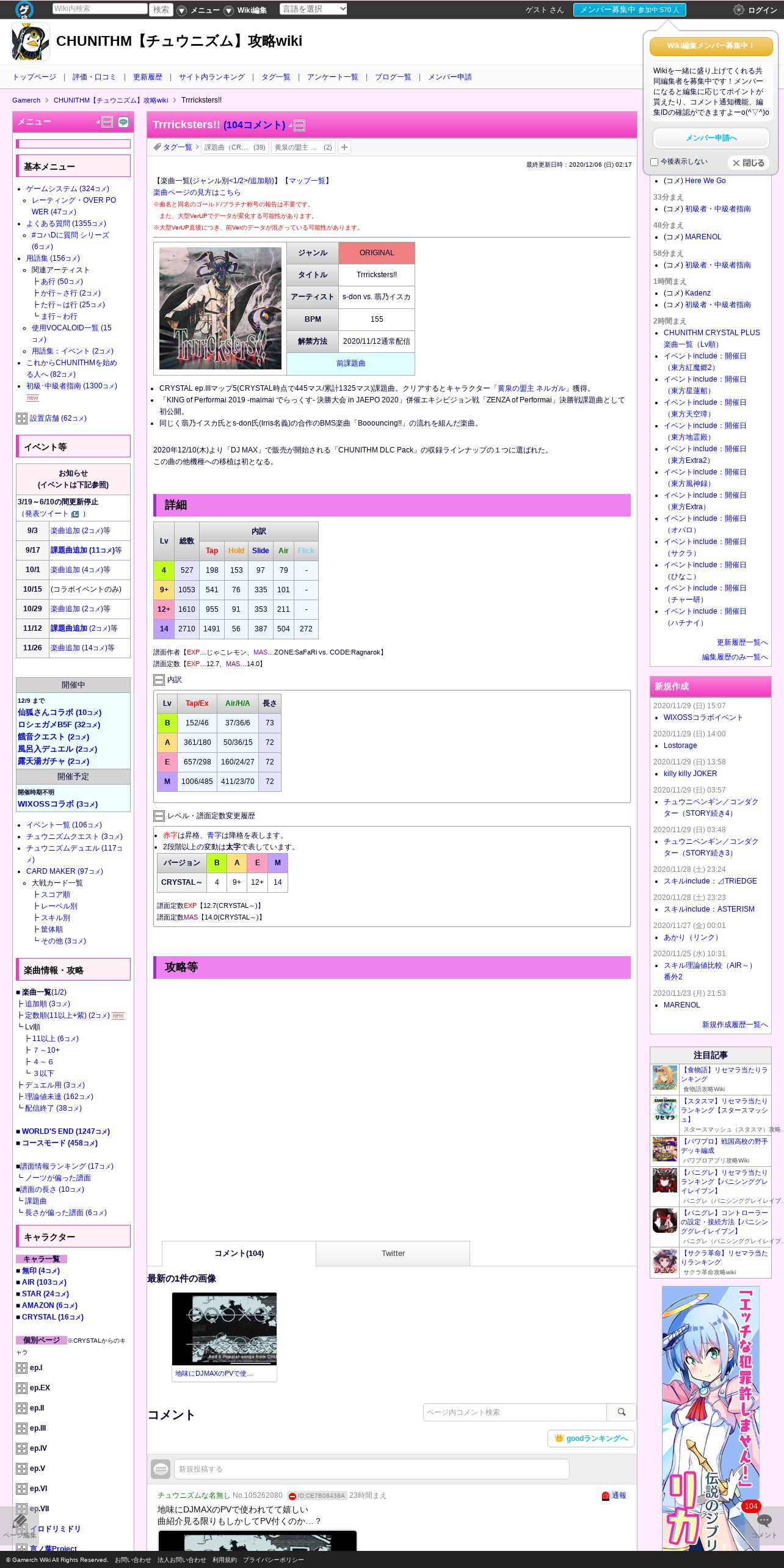Open 更新履歴 nav item
This screenshot has height=1568, width=784.
(x=148, y=77)
